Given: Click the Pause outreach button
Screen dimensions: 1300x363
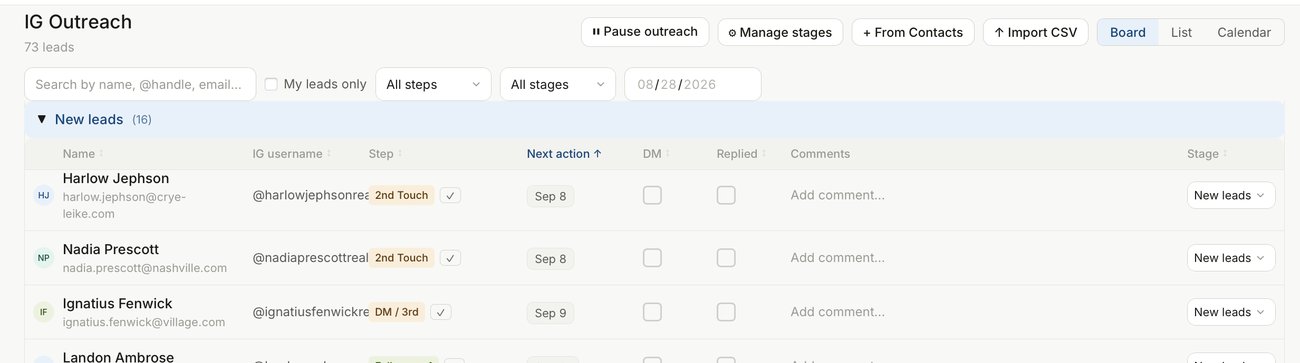Looking at the screenshot, I should click(645, 32).
